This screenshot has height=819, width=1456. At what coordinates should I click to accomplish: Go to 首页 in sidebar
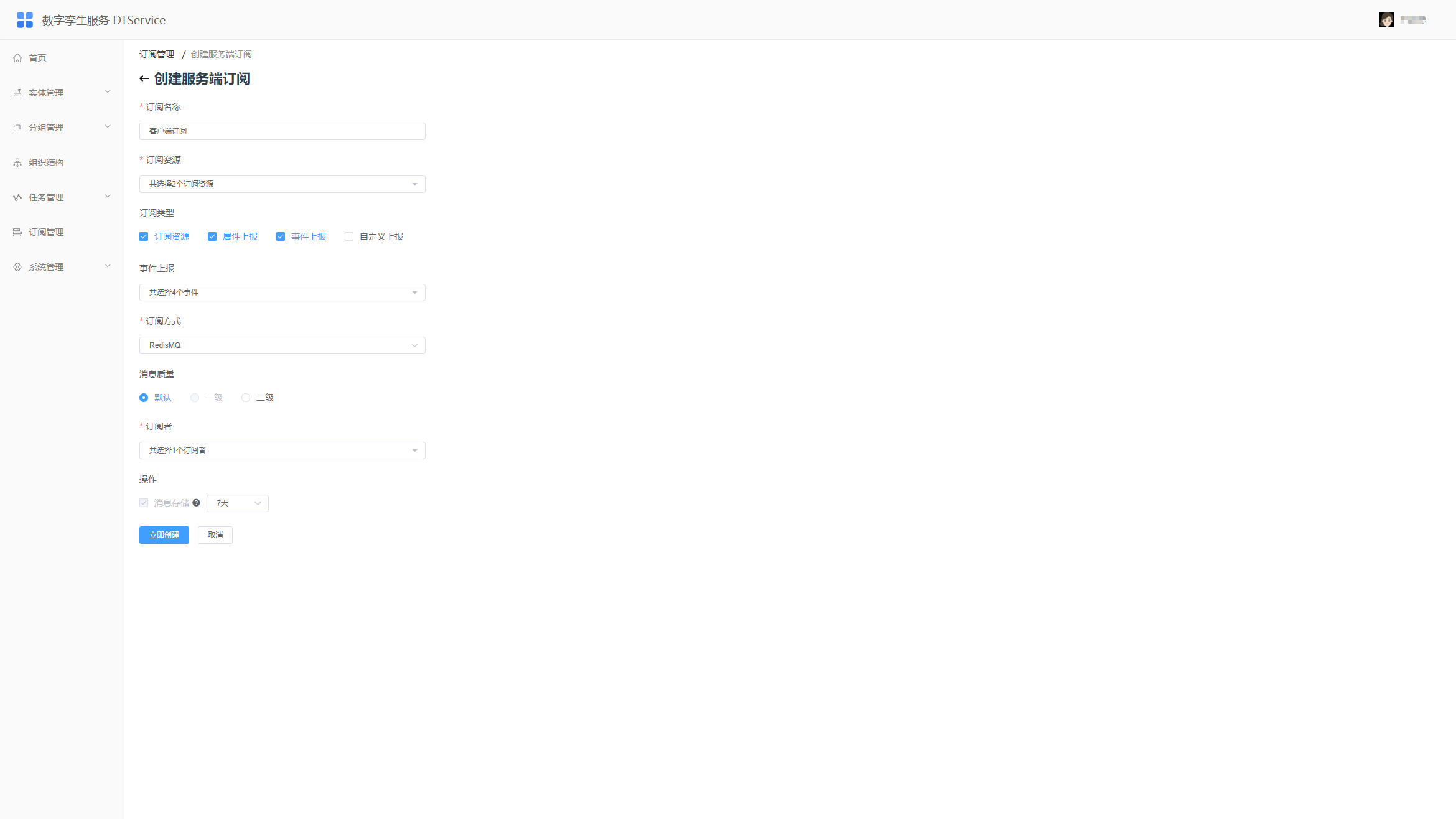pyautogui.click(x=62, y=58)
